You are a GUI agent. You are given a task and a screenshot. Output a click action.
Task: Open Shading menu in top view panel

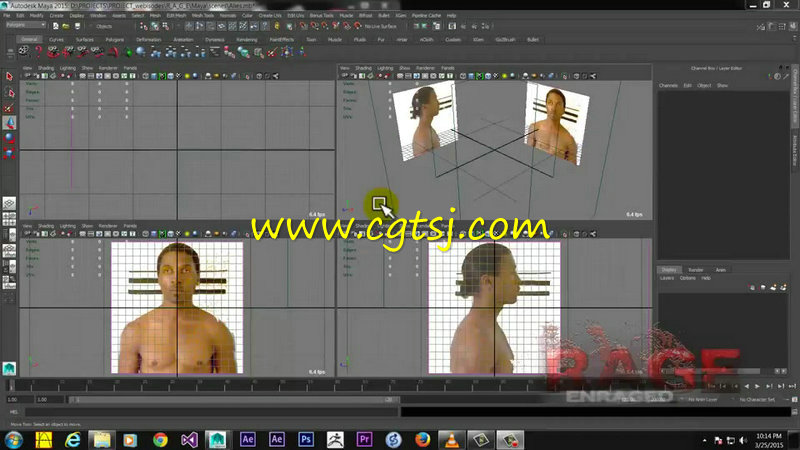[46, 68]
